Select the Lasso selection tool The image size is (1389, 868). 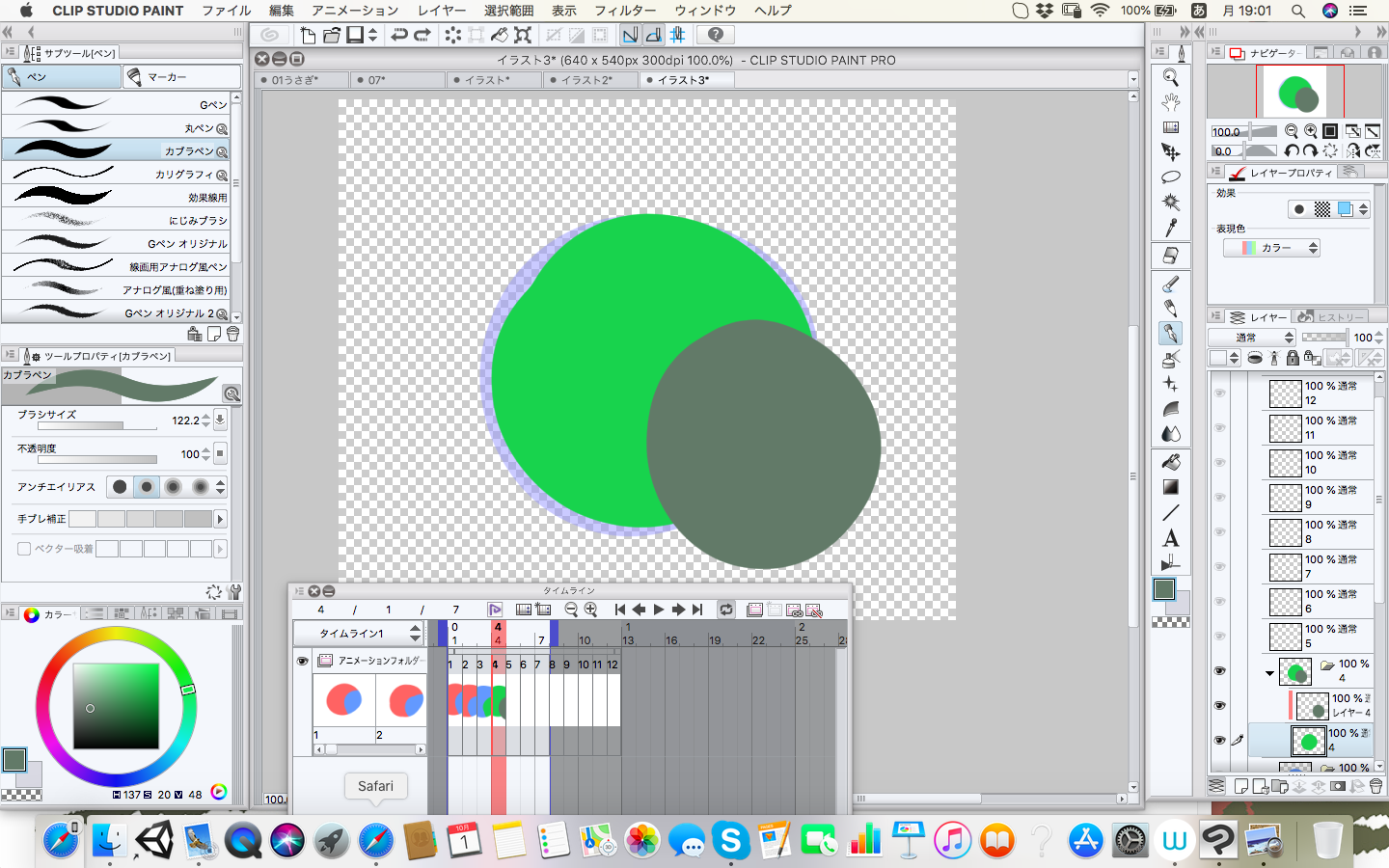click(1170, 177)
